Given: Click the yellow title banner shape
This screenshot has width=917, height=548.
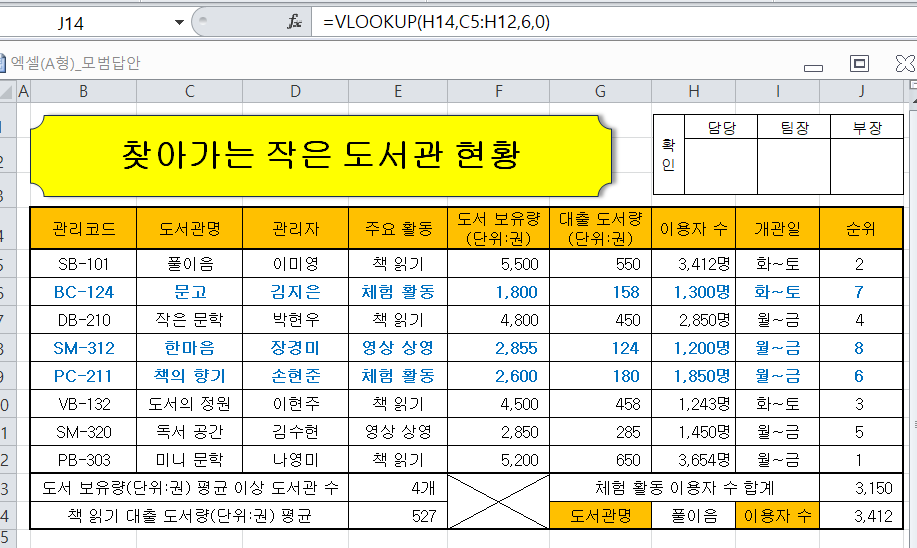Looking at the screenshot, I should pos(320,155).
